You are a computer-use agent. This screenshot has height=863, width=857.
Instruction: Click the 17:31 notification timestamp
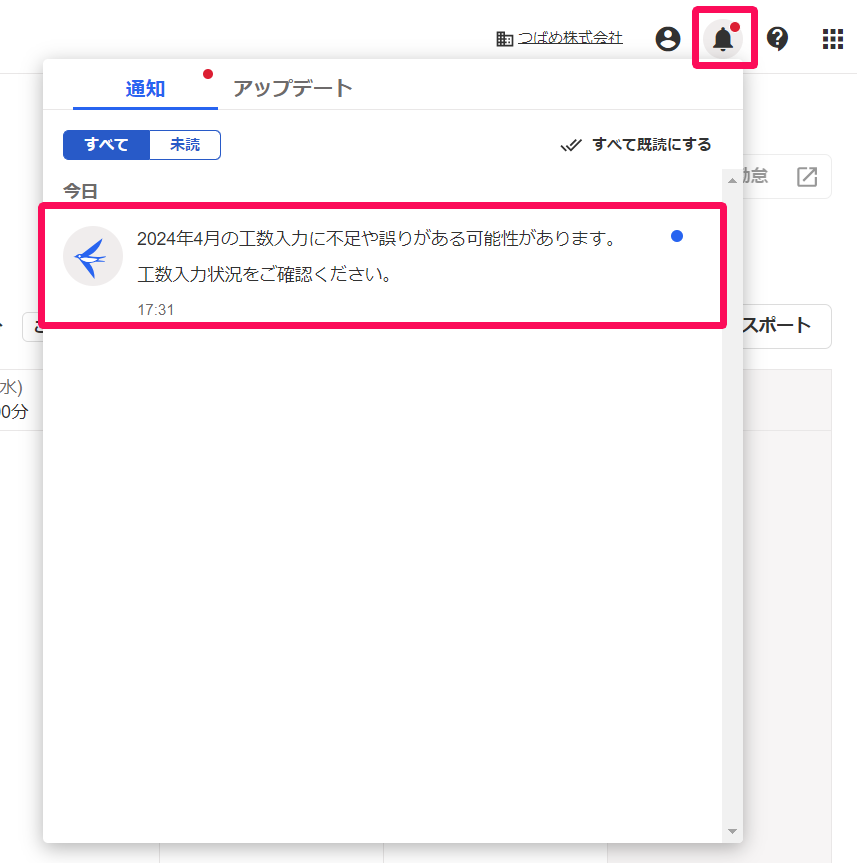(156, 310)
